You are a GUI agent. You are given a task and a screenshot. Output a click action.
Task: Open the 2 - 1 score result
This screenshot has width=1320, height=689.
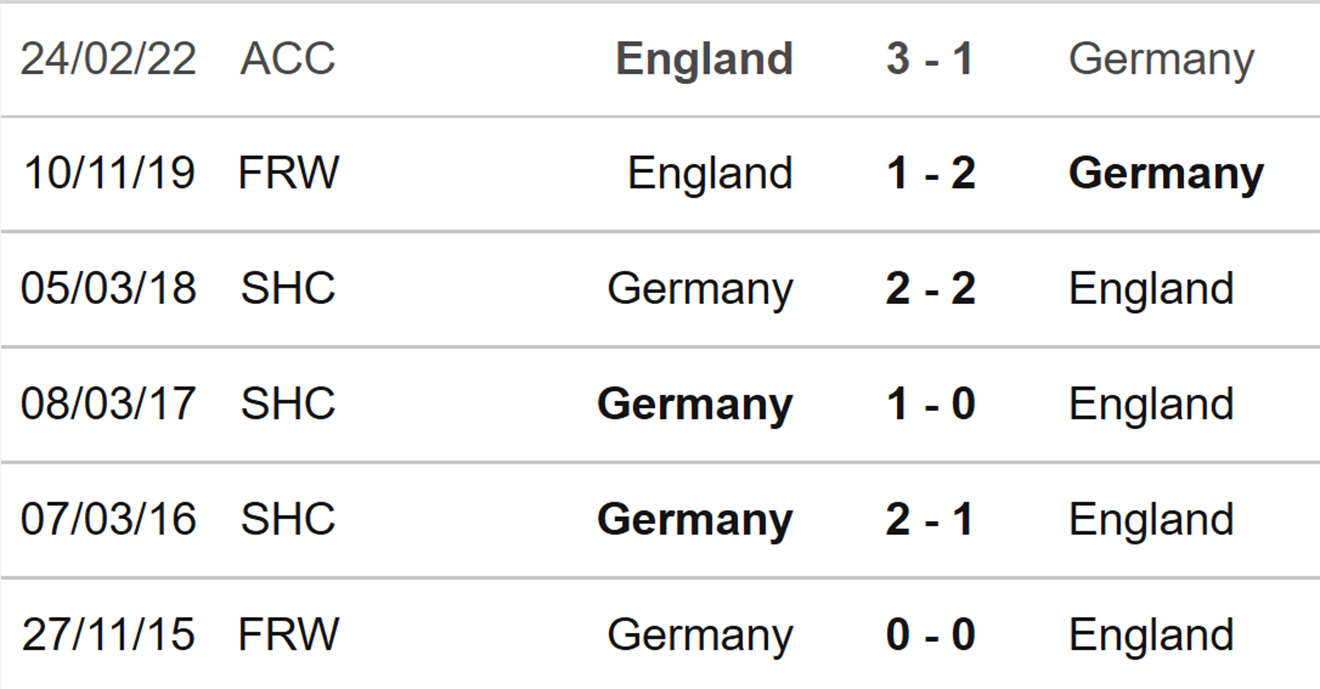pos(929,520)
